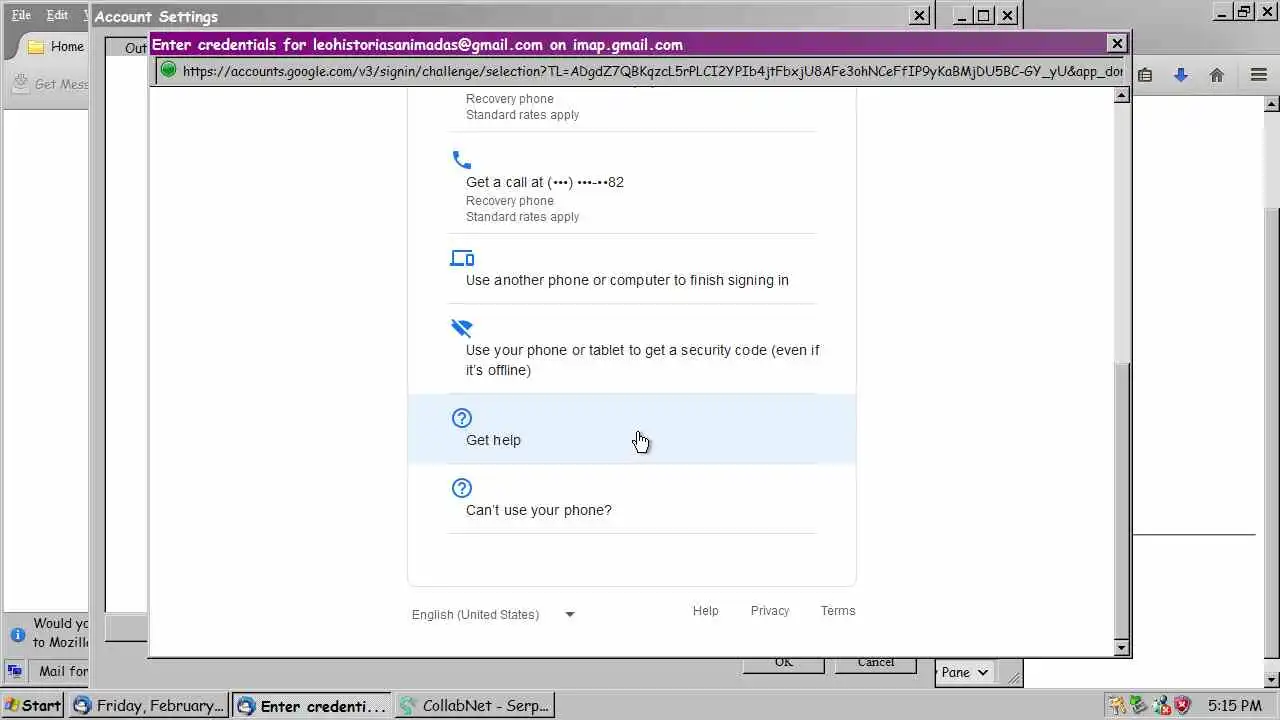Open the Windows Start button
Viewport: 1280px width, 720px height.
[x=33, y=705]
